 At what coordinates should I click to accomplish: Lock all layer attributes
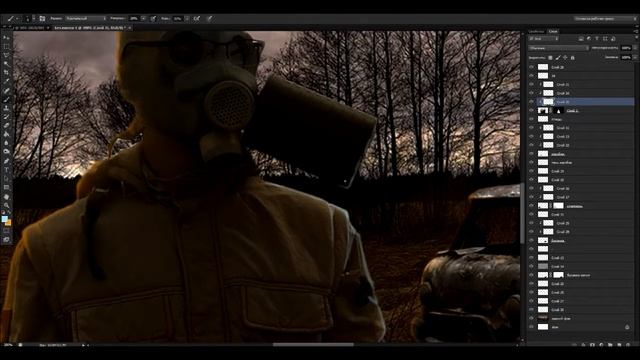(x=573, y=58)
